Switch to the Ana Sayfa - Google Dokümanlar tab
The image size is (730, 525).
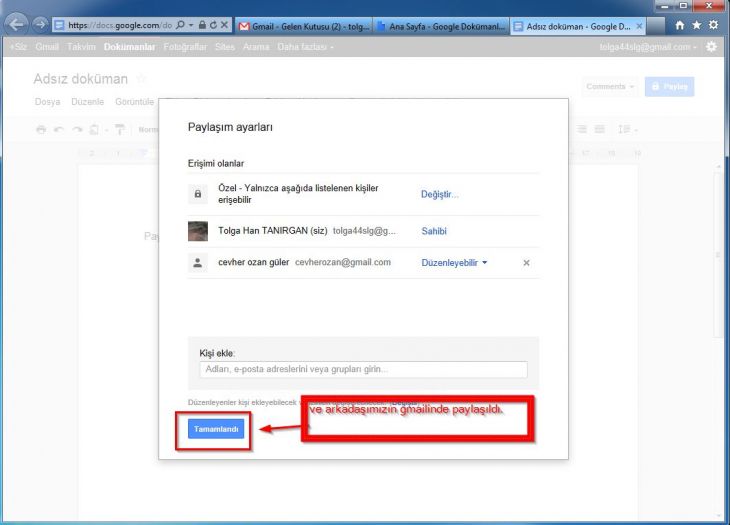(441, 27)
